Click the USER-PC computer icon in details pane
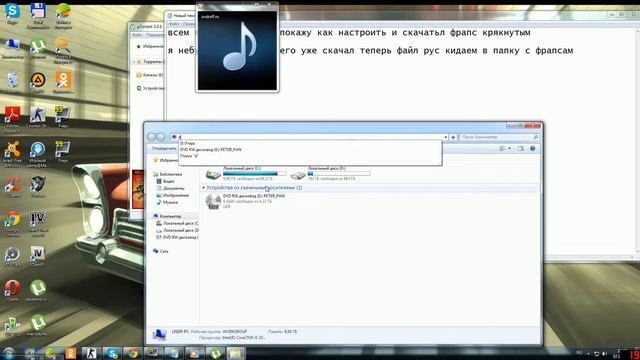 (159, 335)
